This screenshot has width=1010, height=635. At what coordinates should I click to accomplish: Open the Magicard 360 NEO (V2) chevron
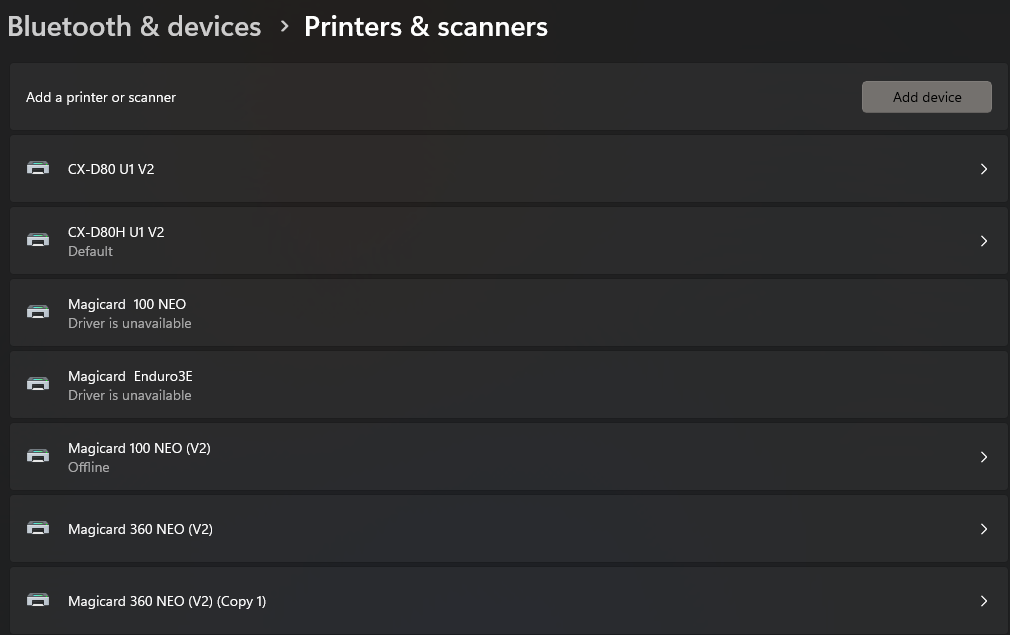click(x=984, y=529)
